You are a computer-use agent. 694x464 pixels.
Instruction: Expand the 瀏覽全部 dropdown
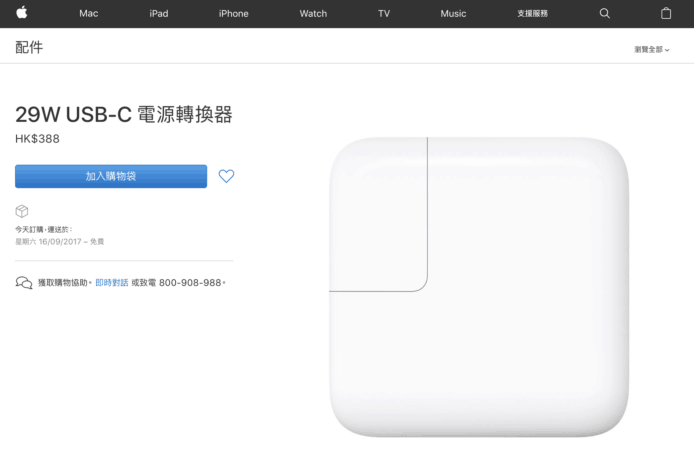[652, 50]
